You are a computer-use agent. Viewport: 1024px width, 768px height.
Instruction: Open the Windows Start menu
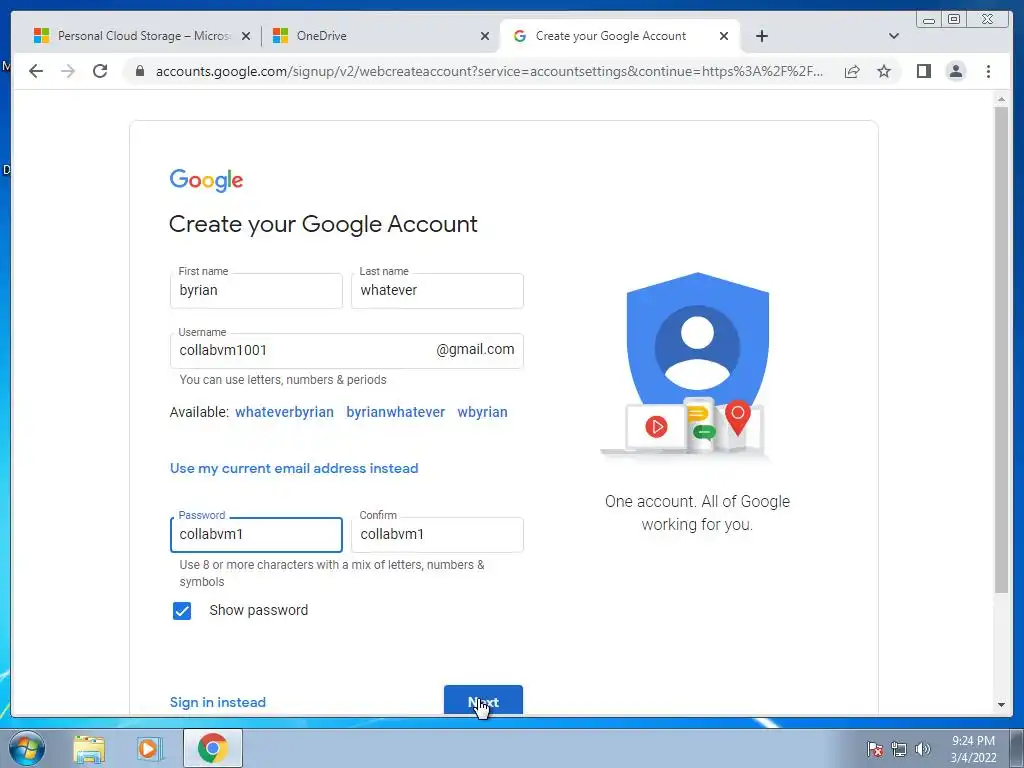[26, 748]
